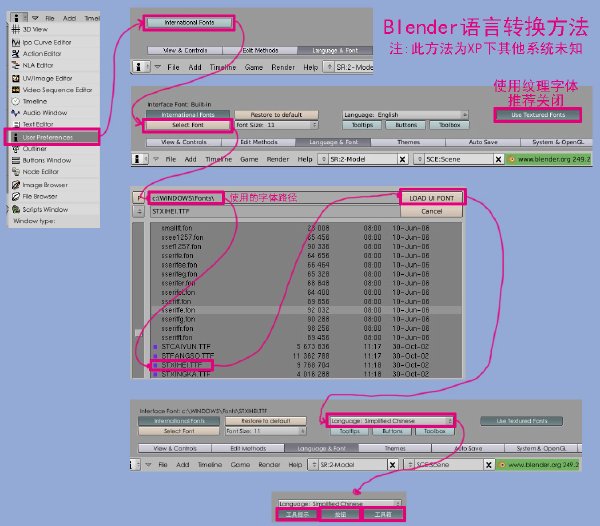Open User Preferences from window type list
600x526 pixels.
tap(52, 137)
